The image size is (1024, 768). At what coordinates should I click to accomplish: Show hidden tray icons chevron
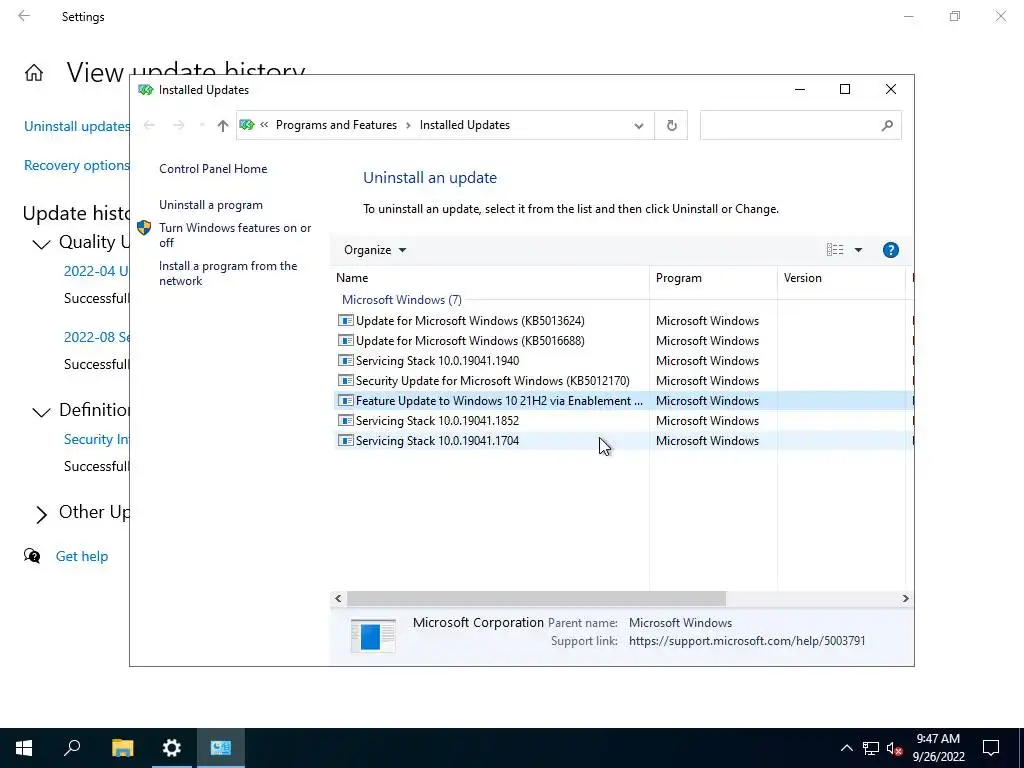(x=846, y=748)
